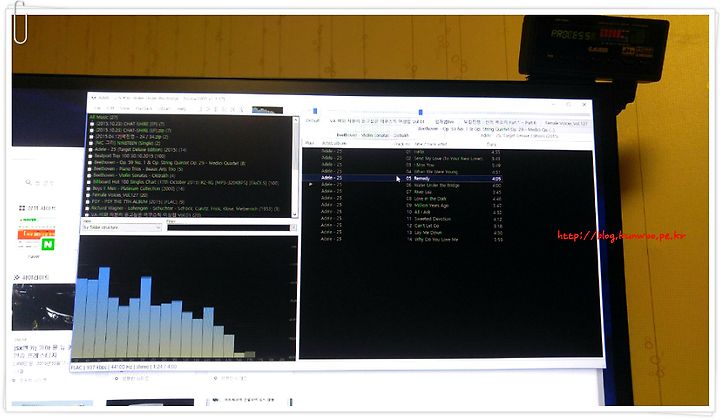Click the Previous track toolbar icon
This screenshot has height=420, width=720.
click(x=224, y=109)
